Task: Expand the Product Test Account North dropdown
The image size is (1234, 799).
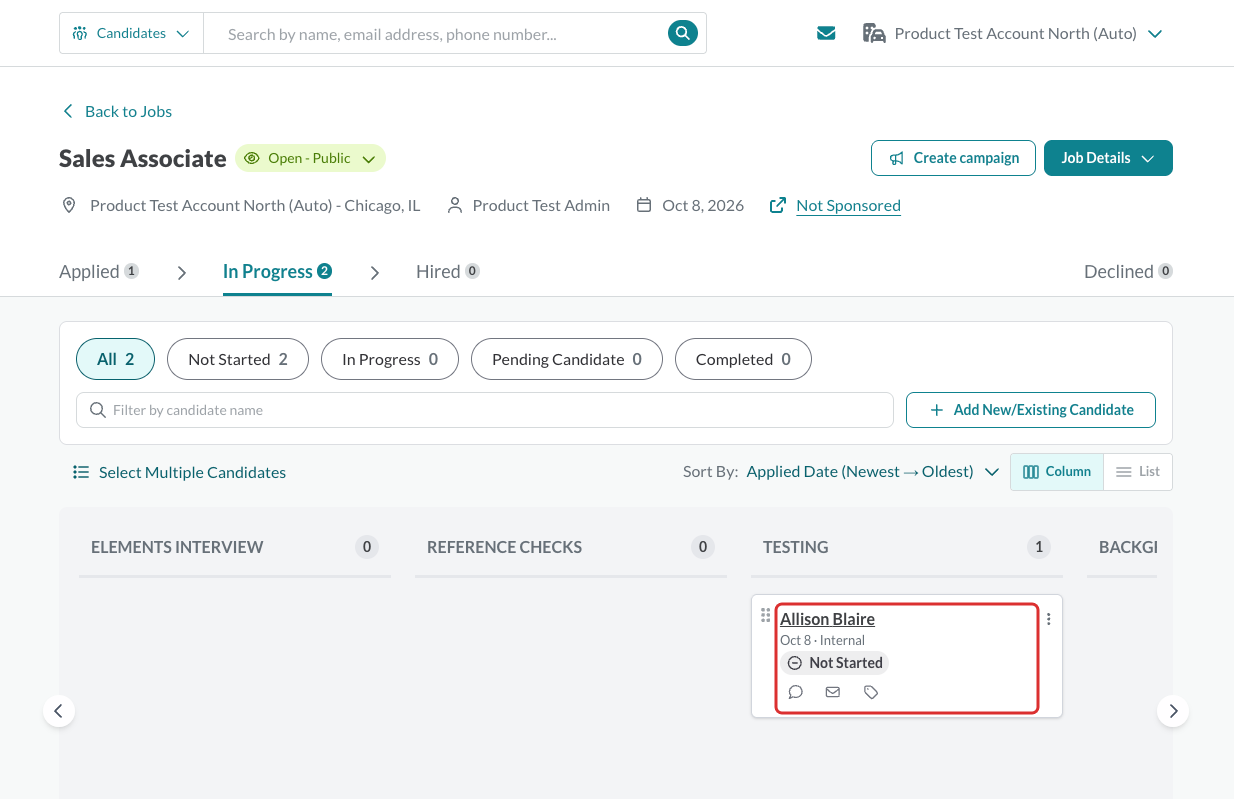Action: coord(1013,33)
